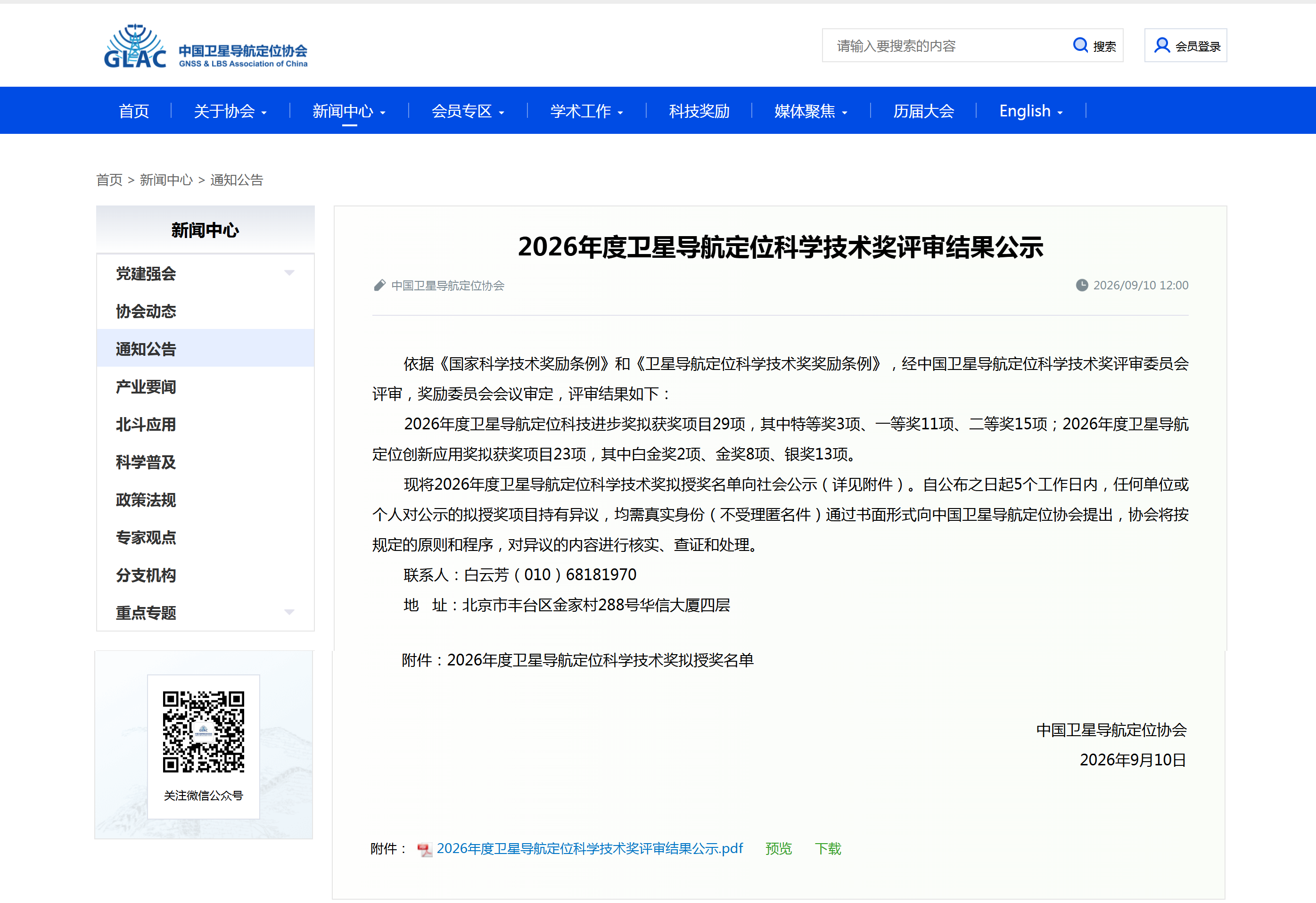Go to 首页 via breadcrumb
The width and height of the screenshot is (1316, 903).
pos(109,180)
